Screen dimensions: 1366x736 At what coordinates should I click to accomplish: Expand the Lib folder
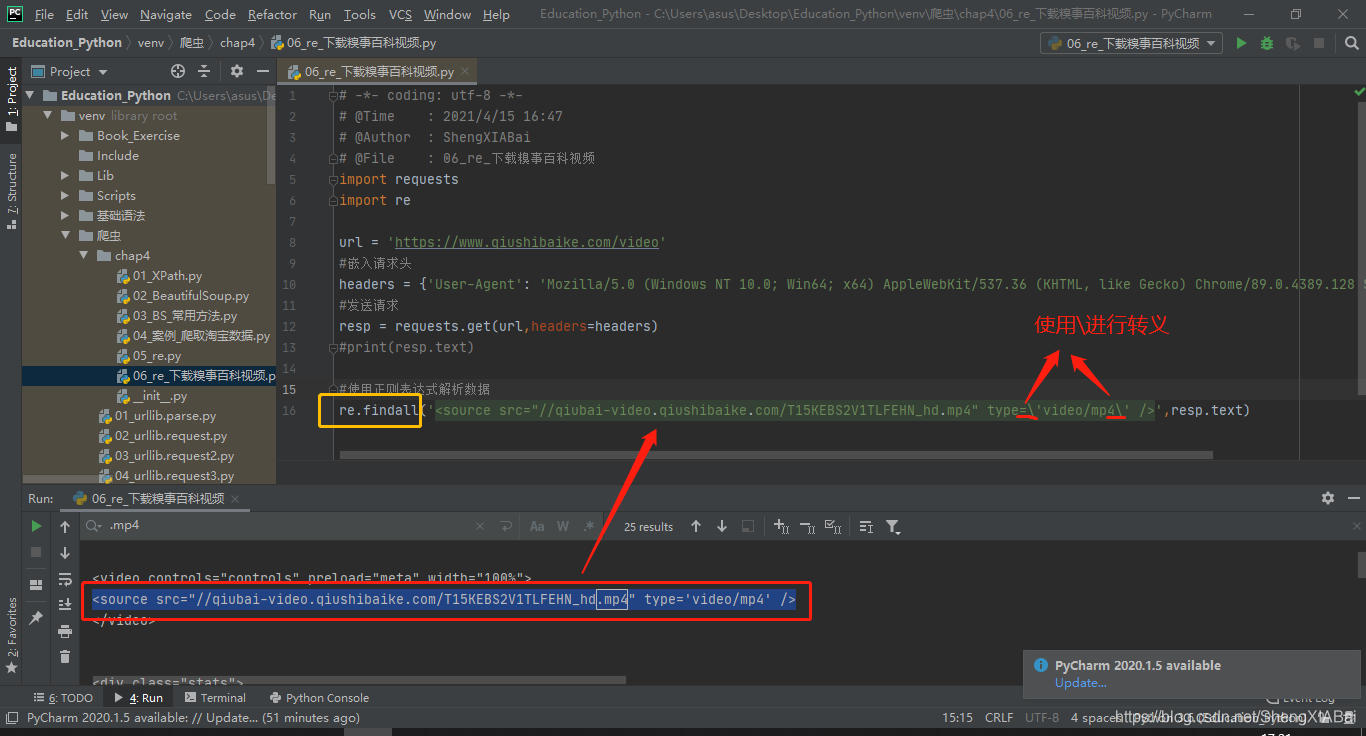(x=66, y=175)
